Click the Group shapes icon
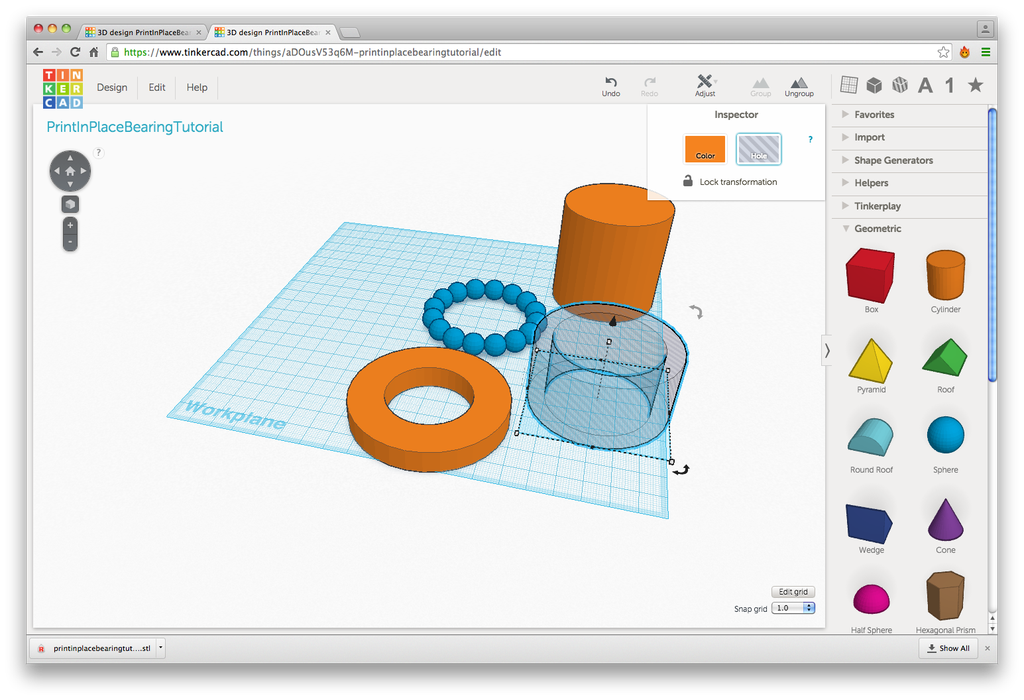This screenshot has width=1024, height=700. (760, 86)
